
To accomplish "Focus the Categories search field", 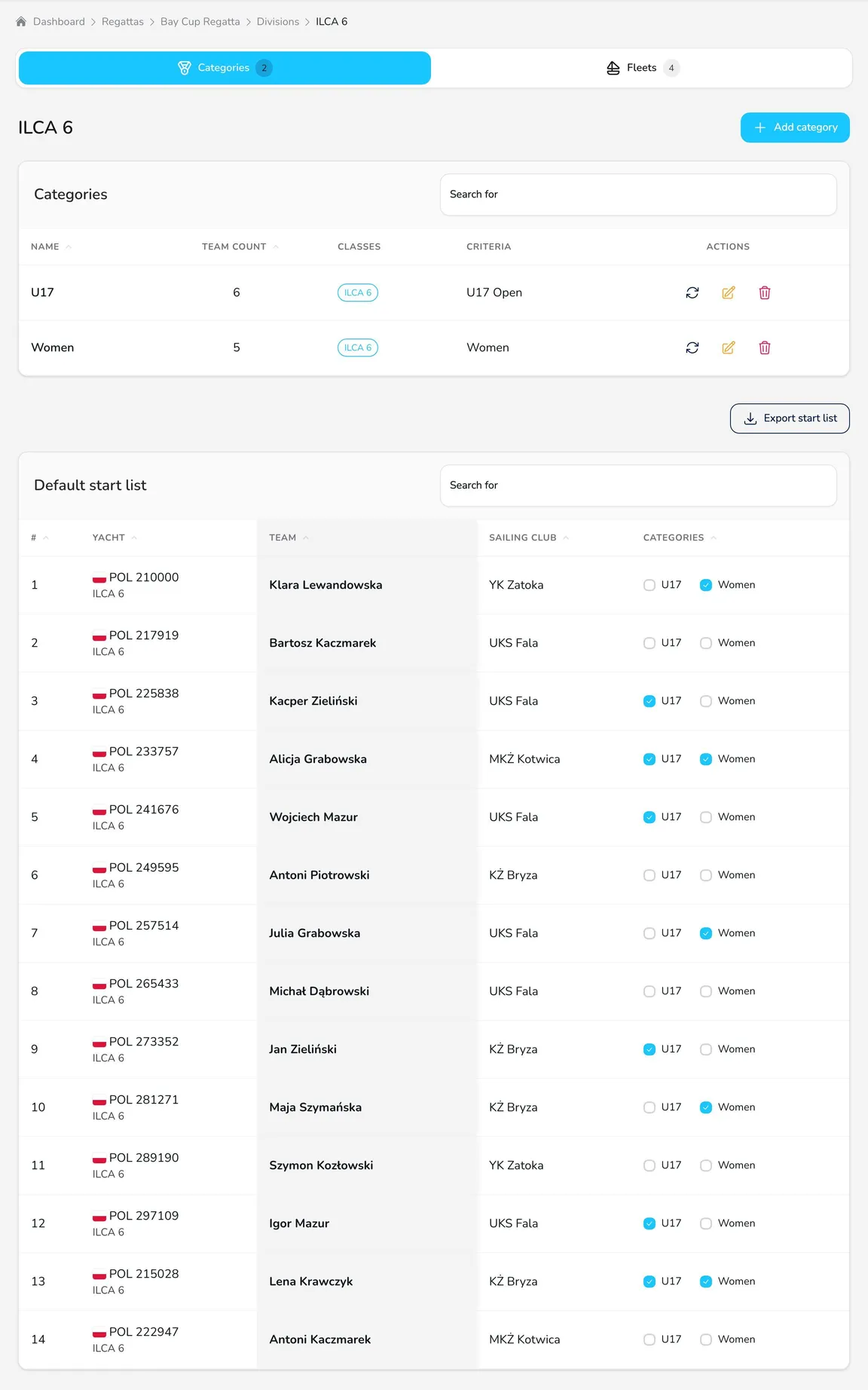I will point(638,194).
